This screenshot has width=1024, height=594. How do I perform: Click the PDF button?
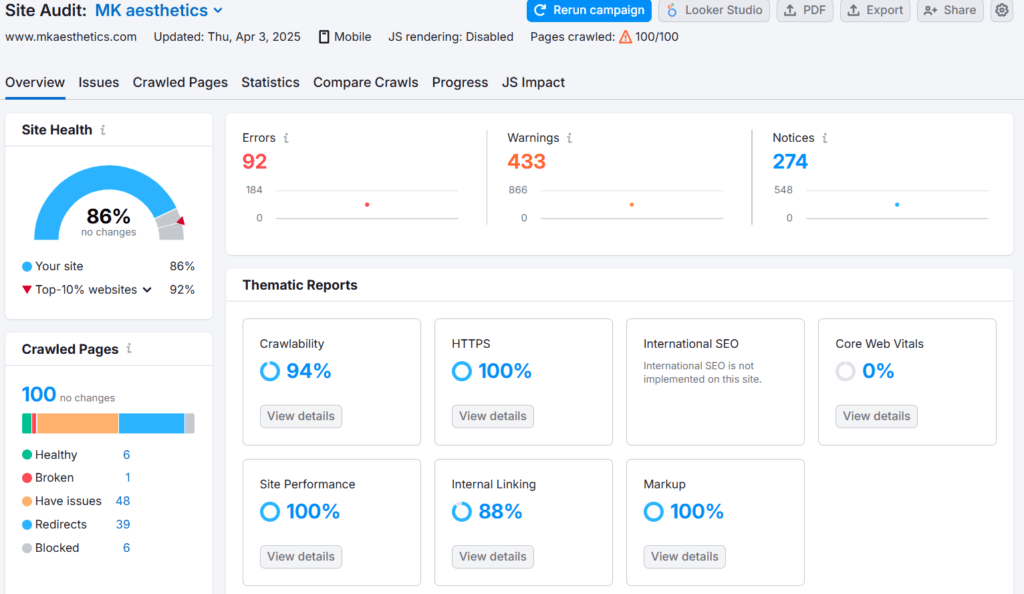click(x=805, y=10)
